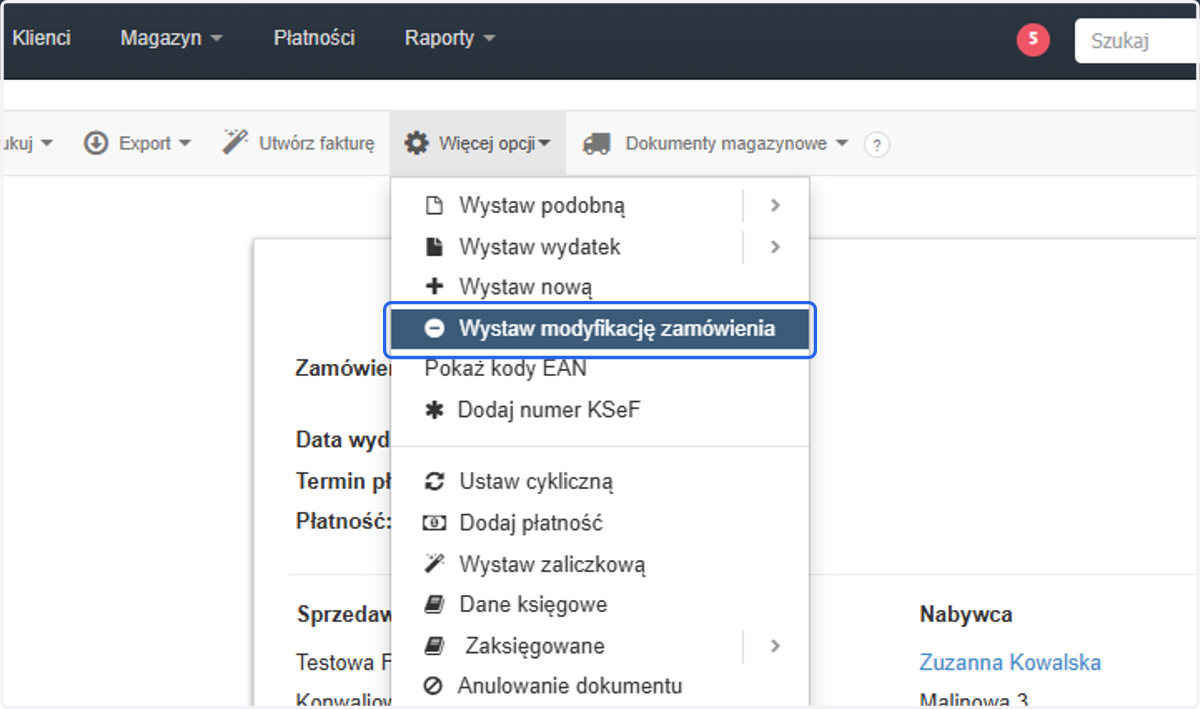The image size is (1200, 709).
Task: Click the gear icon beside Więcej opcji
Action: pyautogui.click(x=417, y=143)
